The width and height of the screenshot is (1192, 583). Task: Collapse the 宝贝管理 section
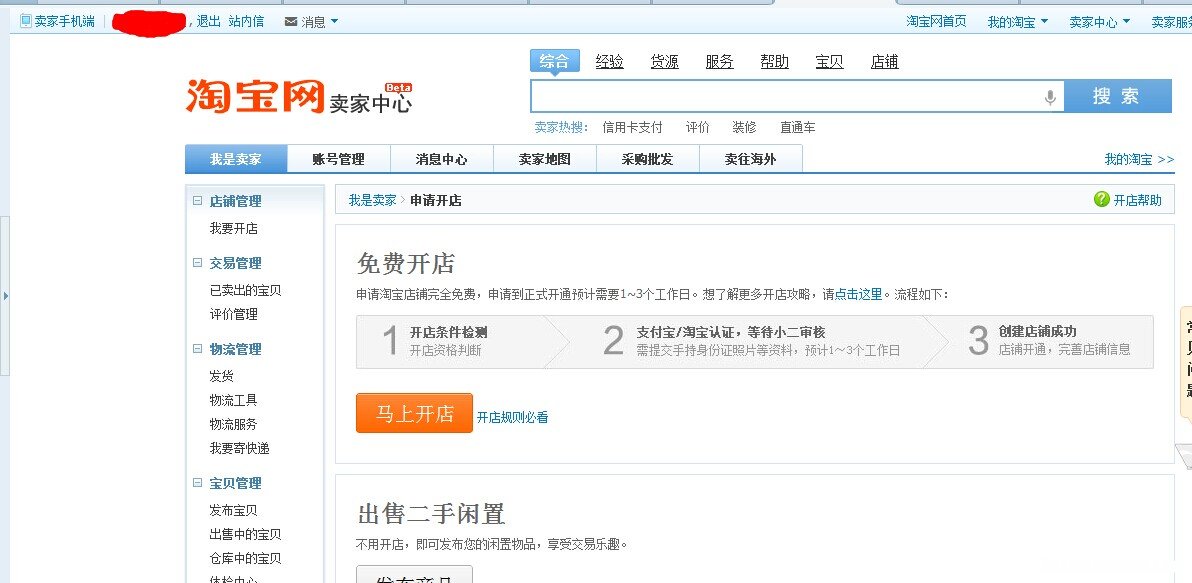198,483
